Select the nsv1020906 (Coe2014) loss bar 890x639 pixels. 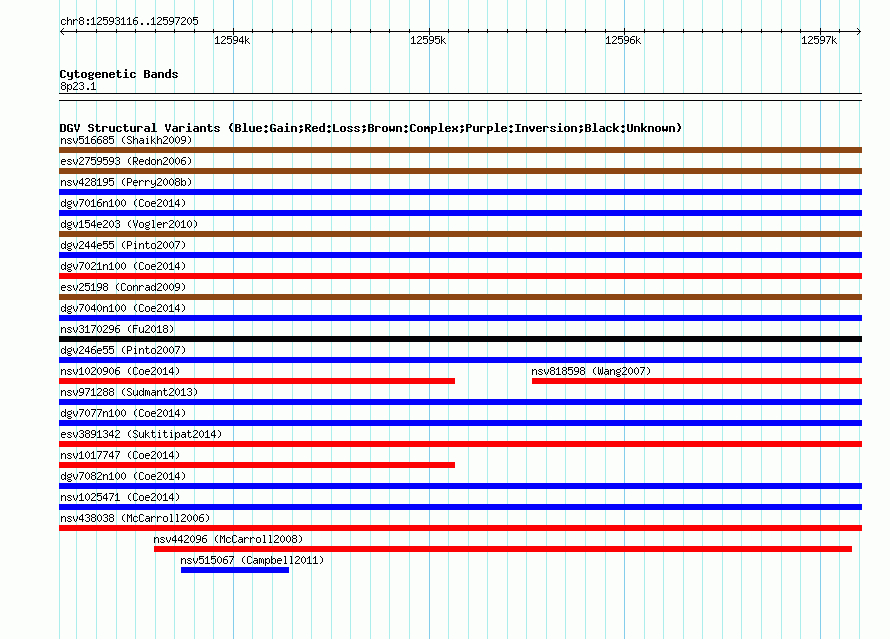[257, 381]
